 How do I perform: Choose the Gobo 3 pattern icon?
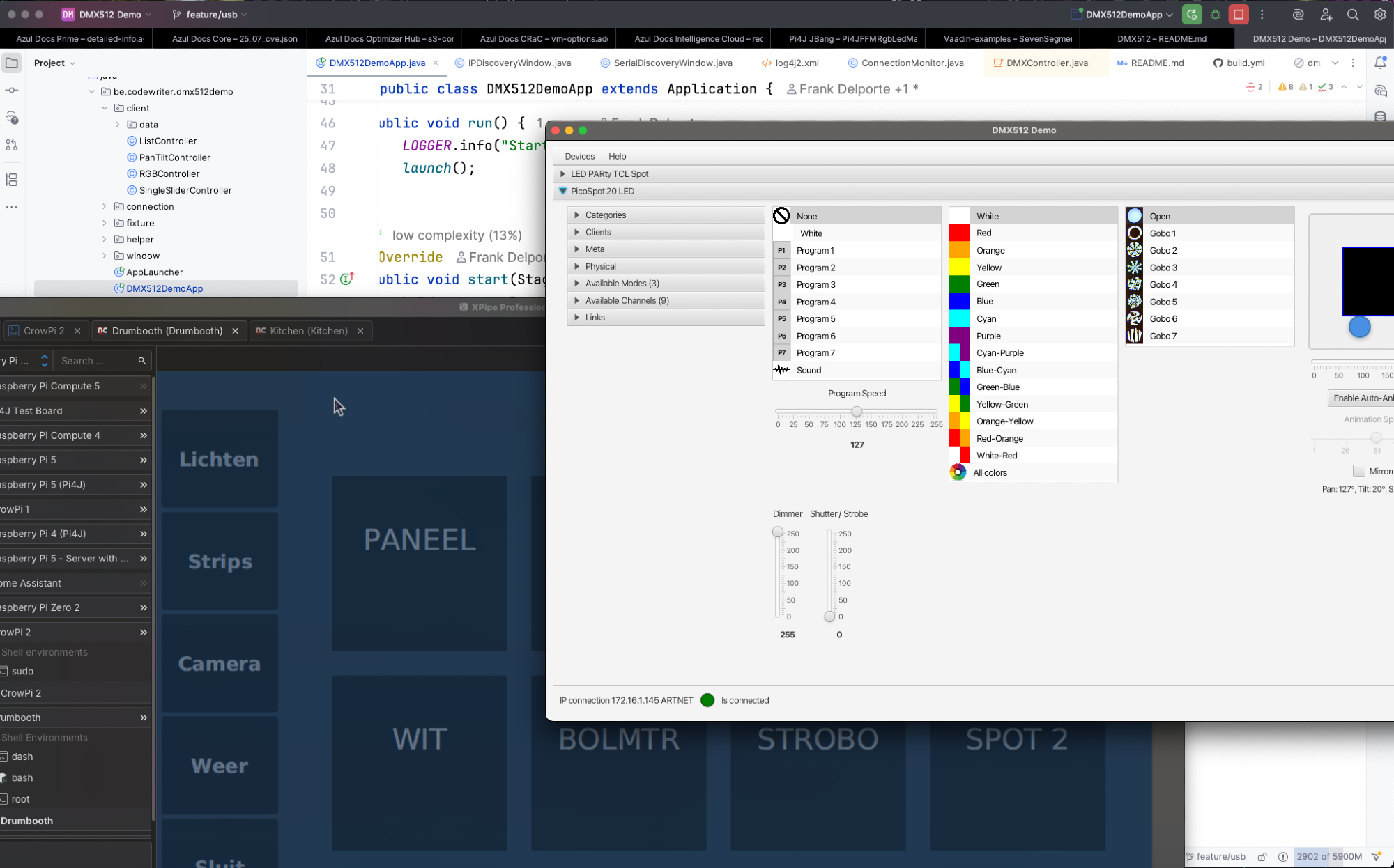point(1135,268)
